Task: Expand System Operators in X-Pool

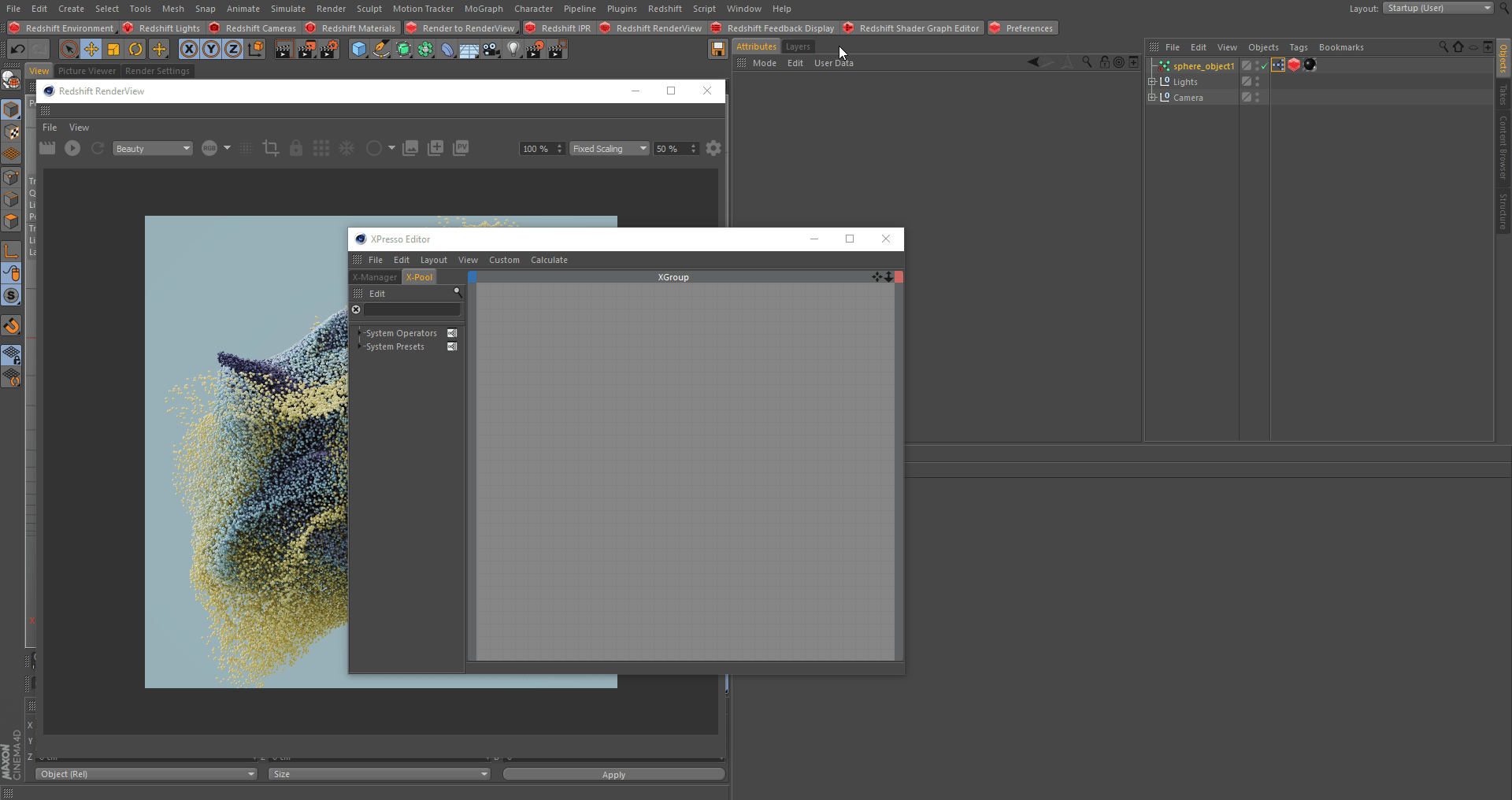Action: click(360, 333)
